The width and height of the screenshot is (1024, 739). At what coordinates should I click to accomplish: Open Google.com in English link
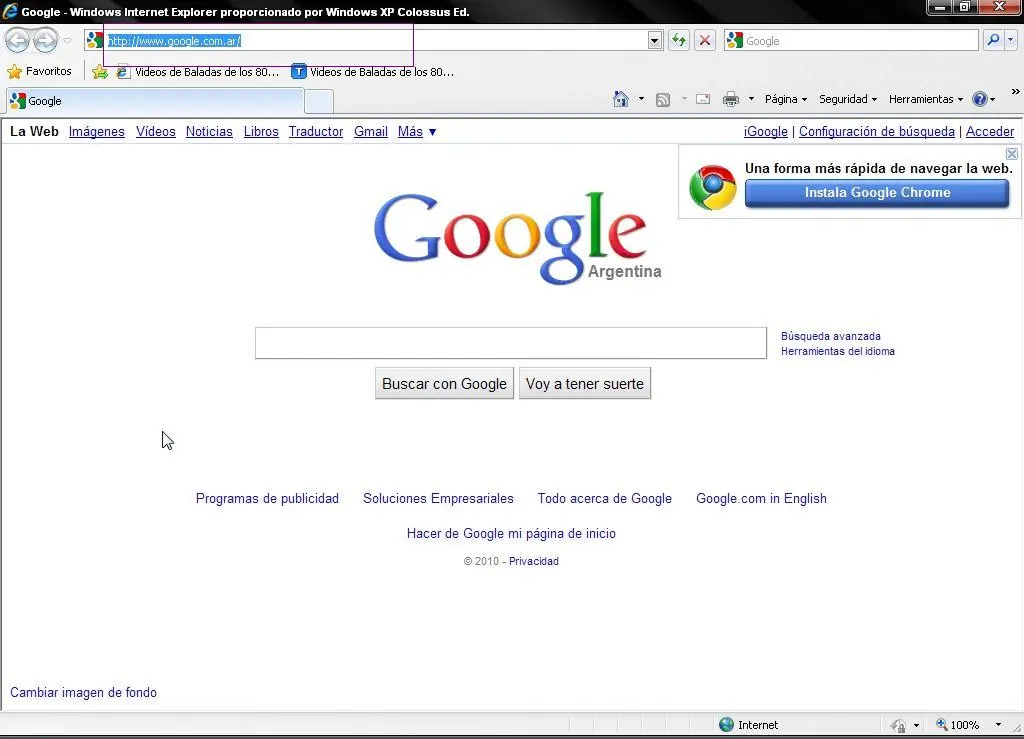point(761,499)
